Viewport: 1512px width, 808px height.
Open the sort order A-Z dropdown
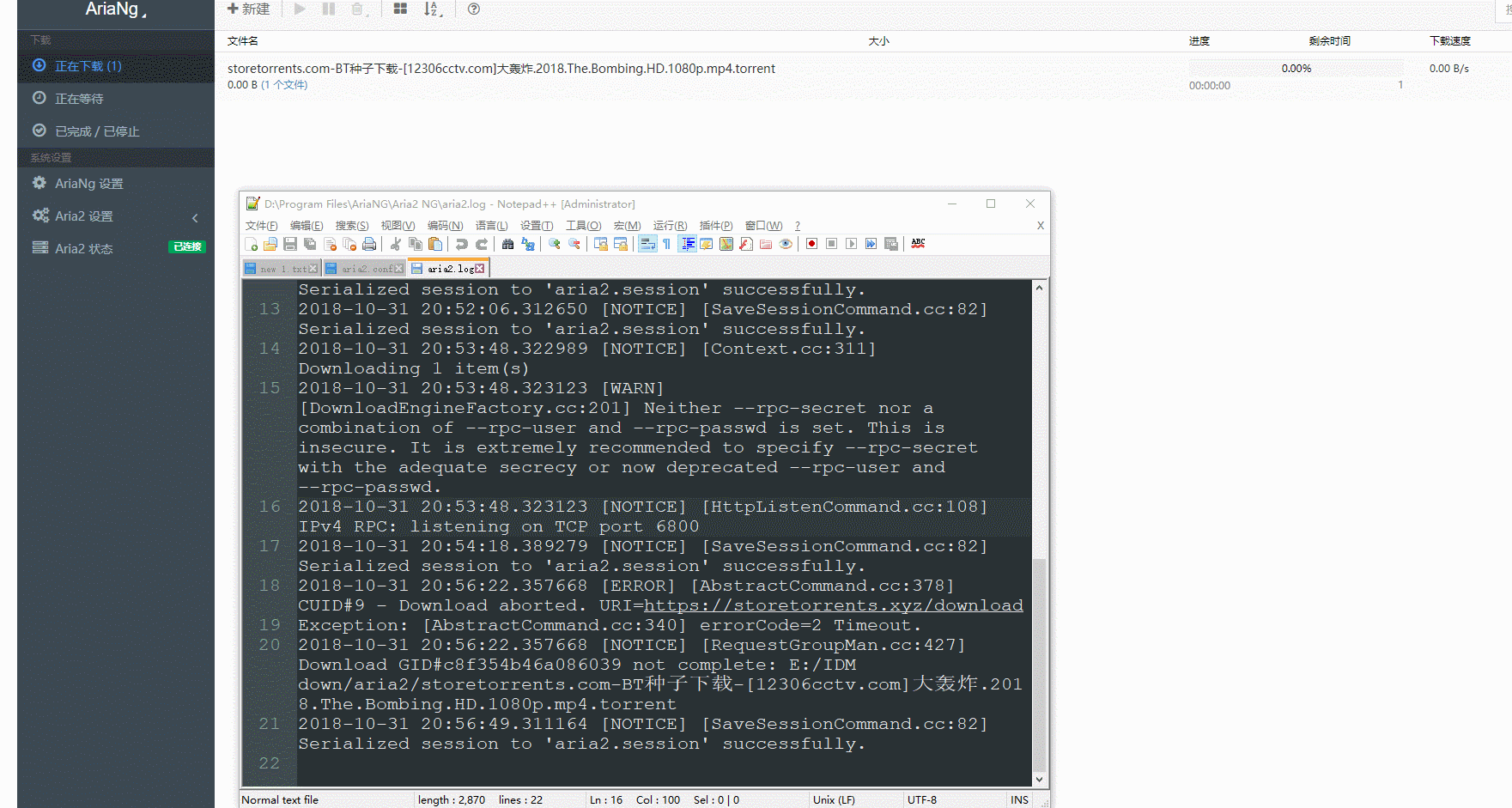point(432,9)
